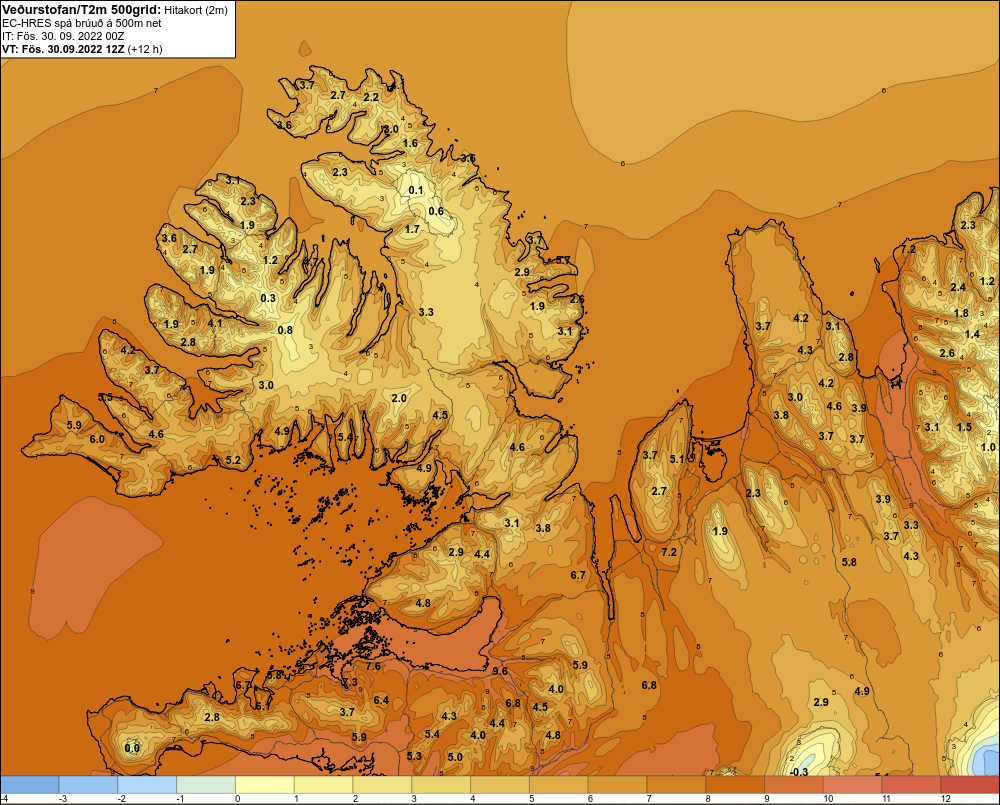1000x805 pixels.
Task: Click the pale green swatch between -1 and 0
Action: coord(206,785)
